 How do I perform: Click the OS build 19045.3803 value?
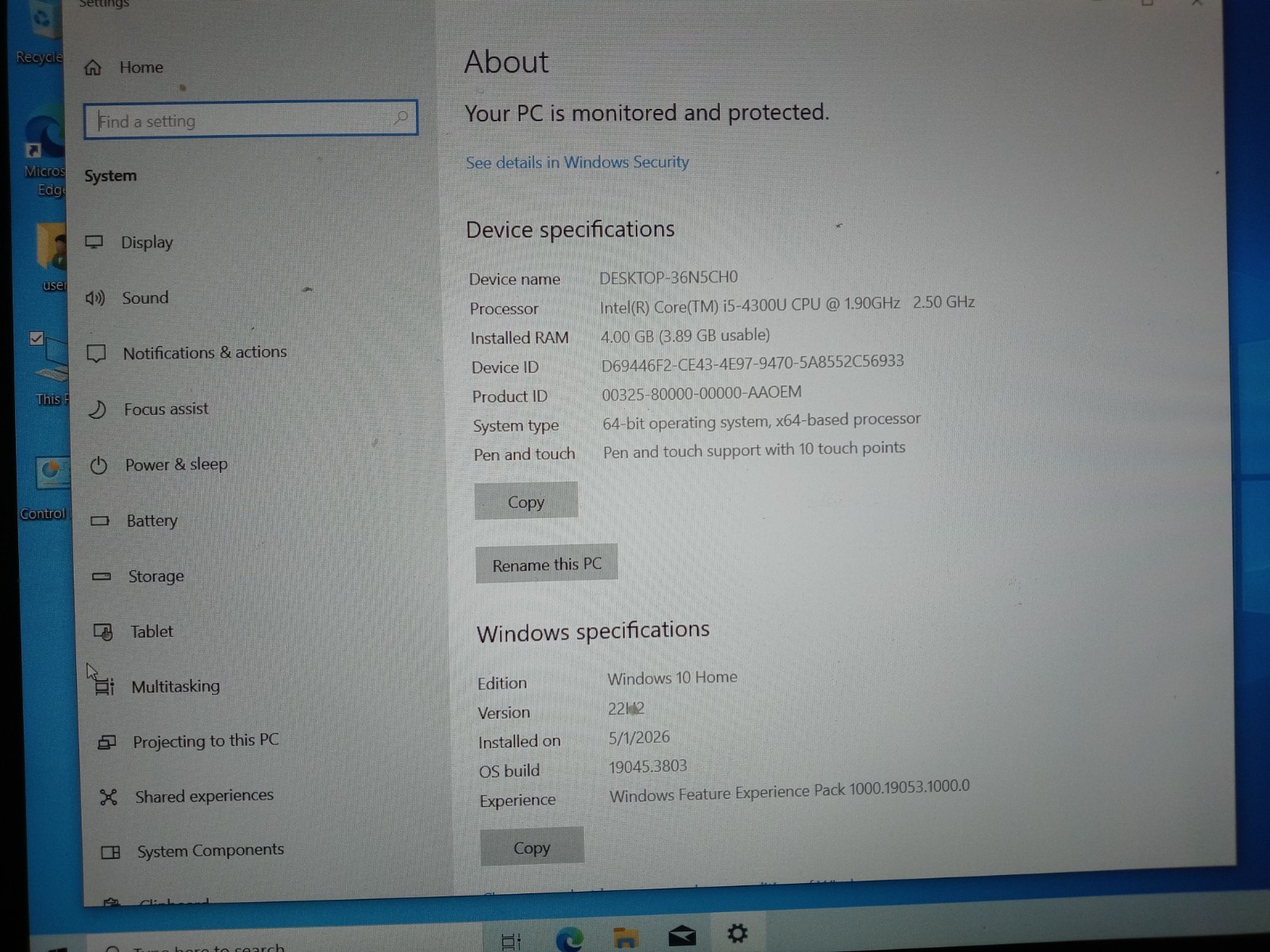(x=648, y=766)
